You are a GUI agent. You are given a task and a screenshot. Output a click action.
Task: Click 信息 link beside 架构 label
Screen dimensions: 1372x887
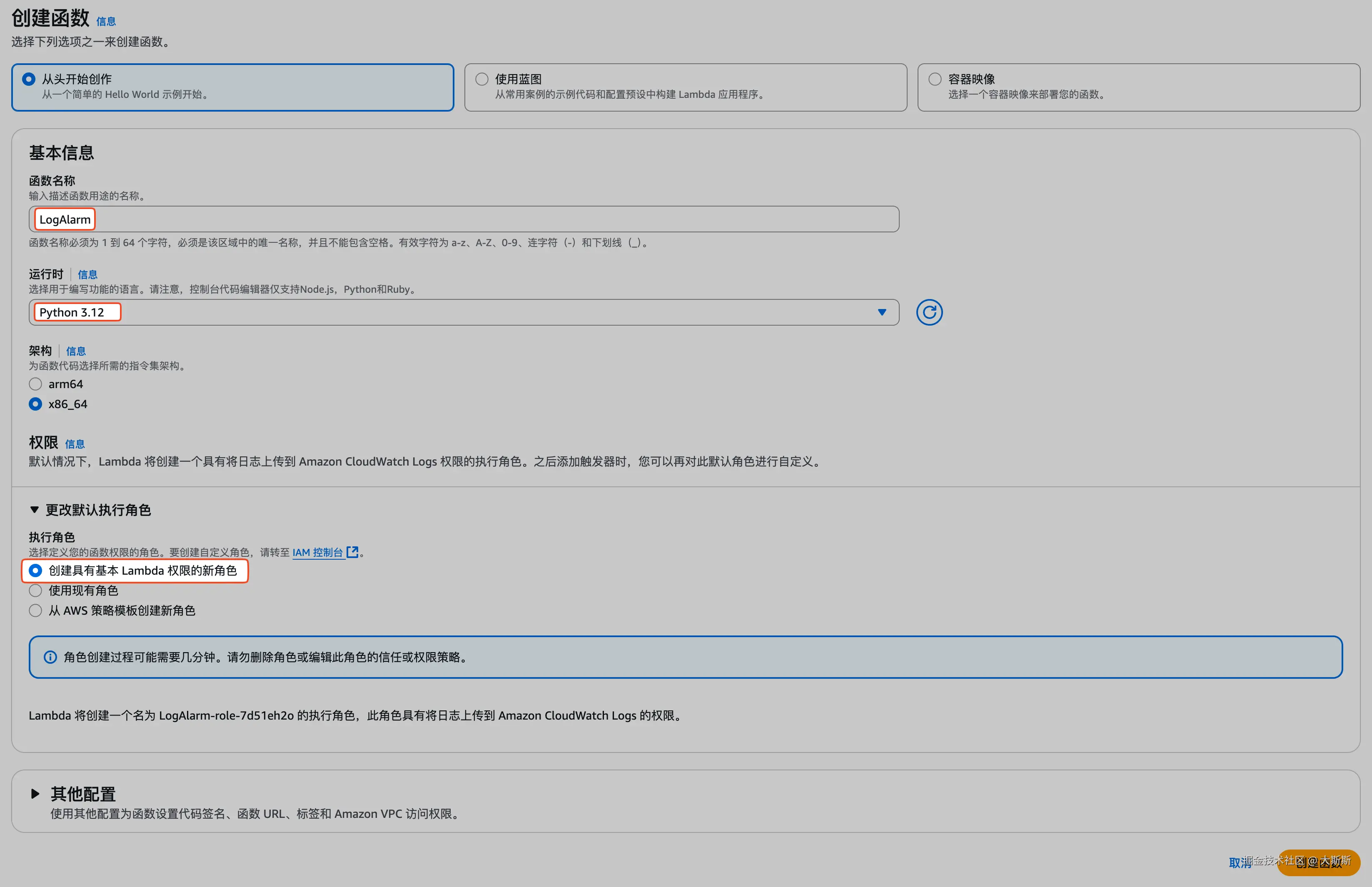coord(76,351)
